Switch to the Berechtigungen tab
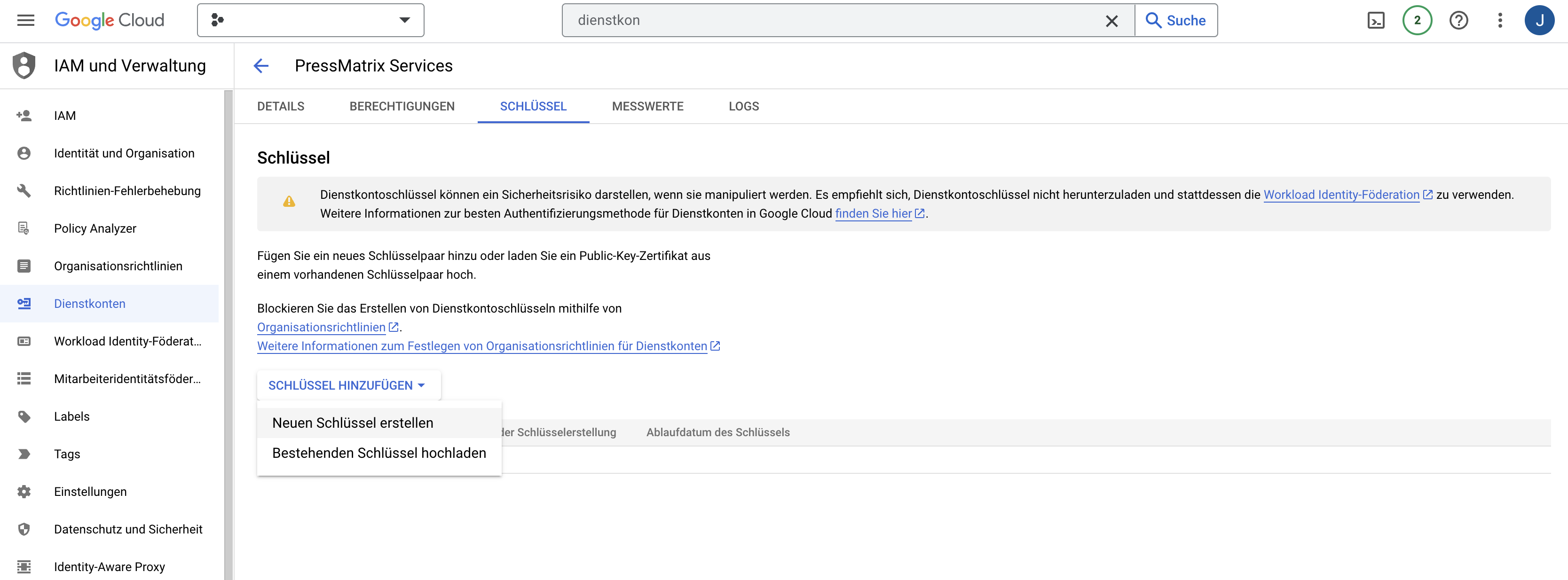 tap(402, 107)
